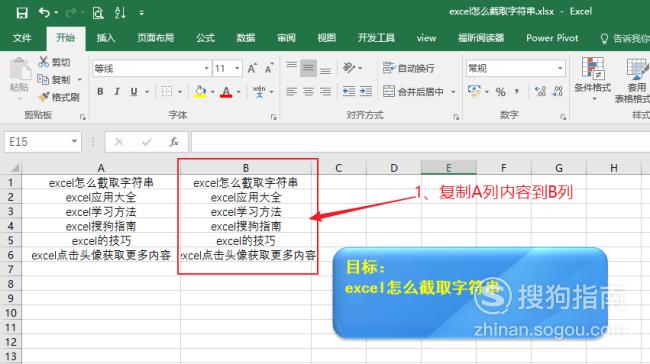This screenshot has width=650, height=364.
Task: Click the 粘贴 paste button
Action: (19, 75)
